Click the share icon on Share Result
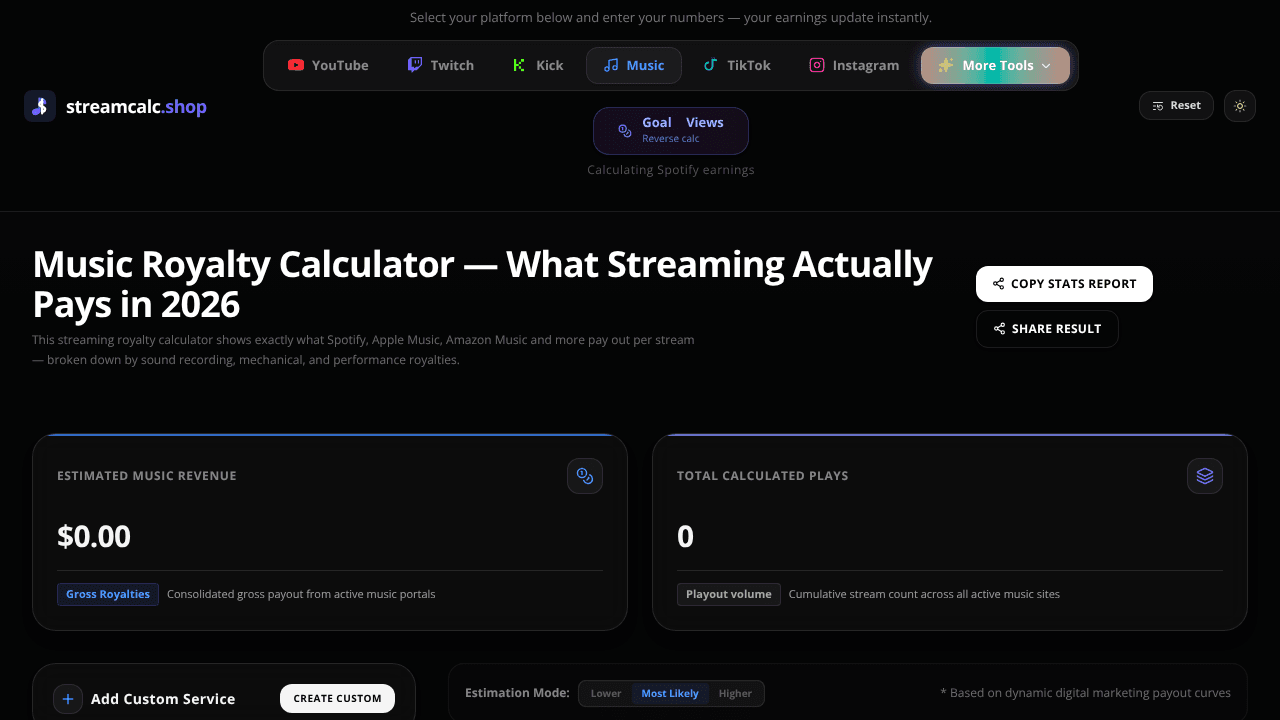Image resolution: width=1280 pixels, height=720 pixels. click(x=999, y=329)
